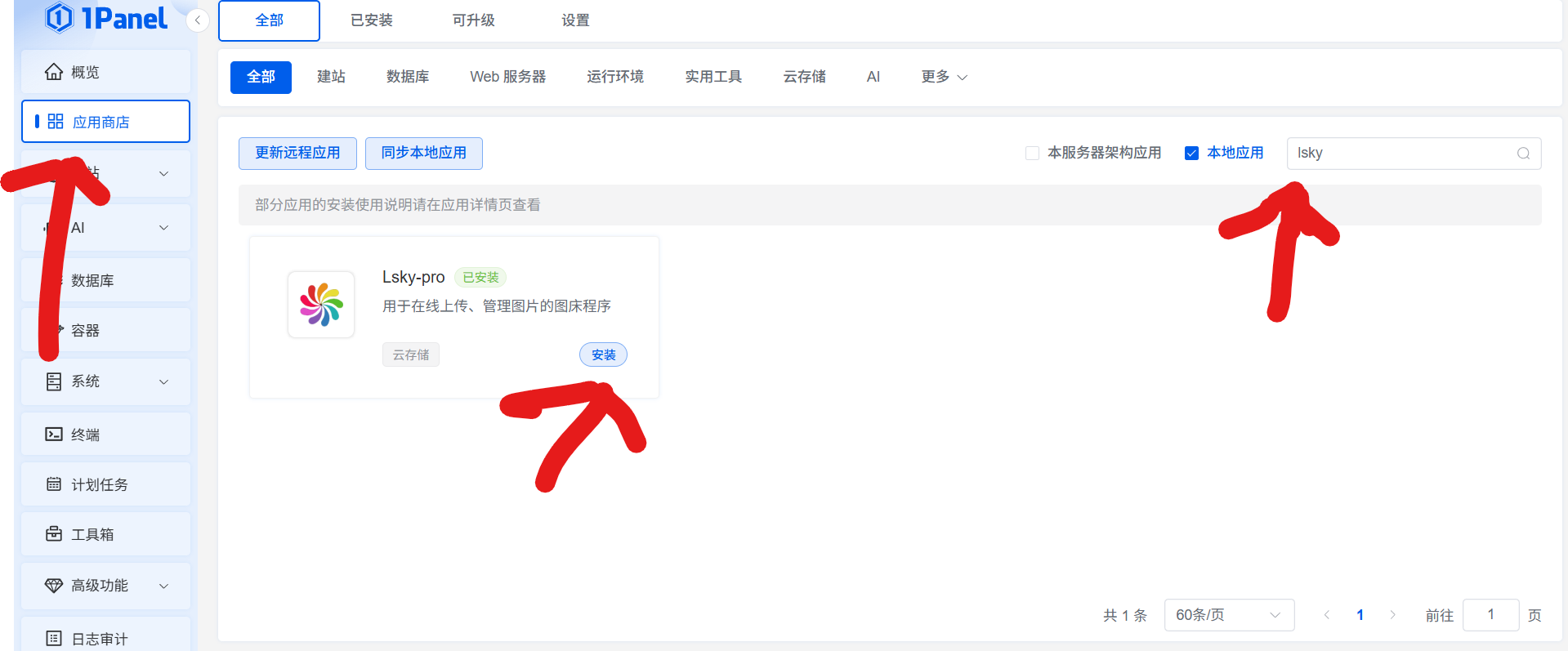The image size is (1568, 651).
Task: Click the 计划任务 calendar icon
Action: tap(54, 484)
